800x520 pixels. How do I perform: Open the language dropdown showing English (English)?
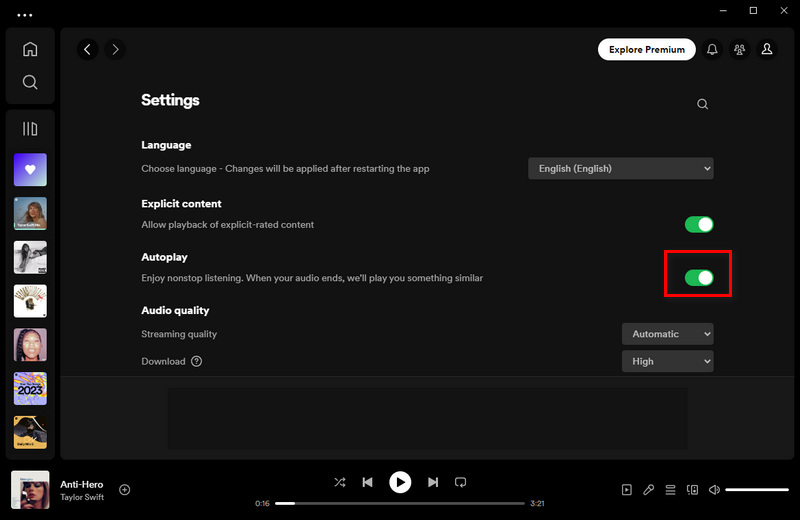620,168
